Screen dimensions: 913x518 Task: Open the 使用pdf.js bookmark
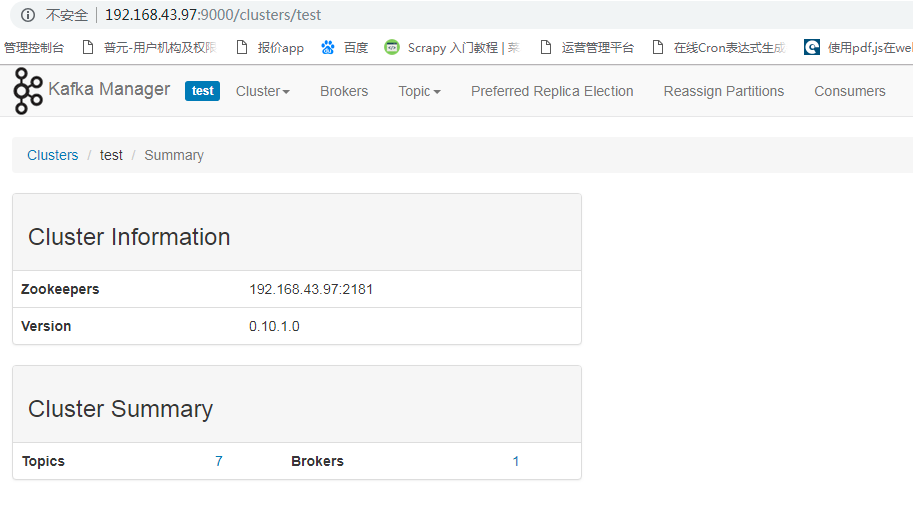pos(858,48)
